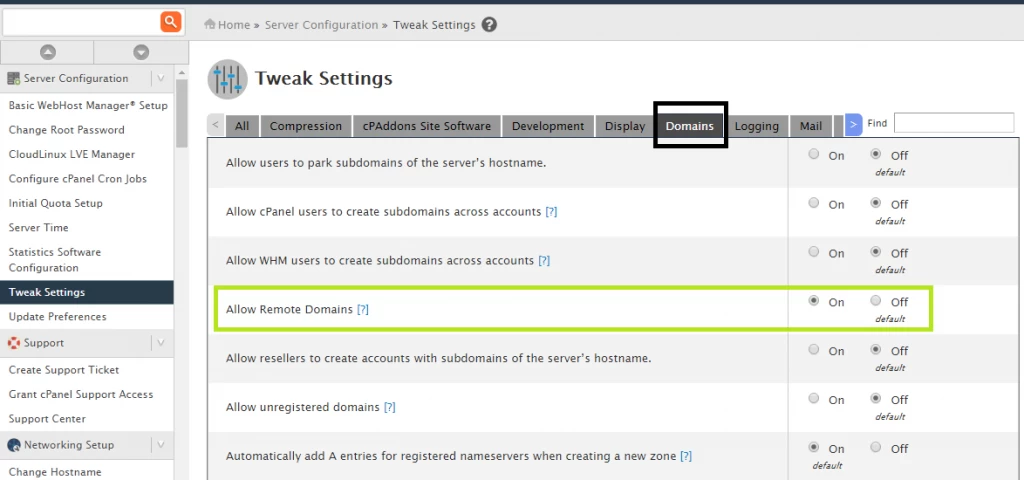Collapse the Server Configuration section

click(159, 78)
